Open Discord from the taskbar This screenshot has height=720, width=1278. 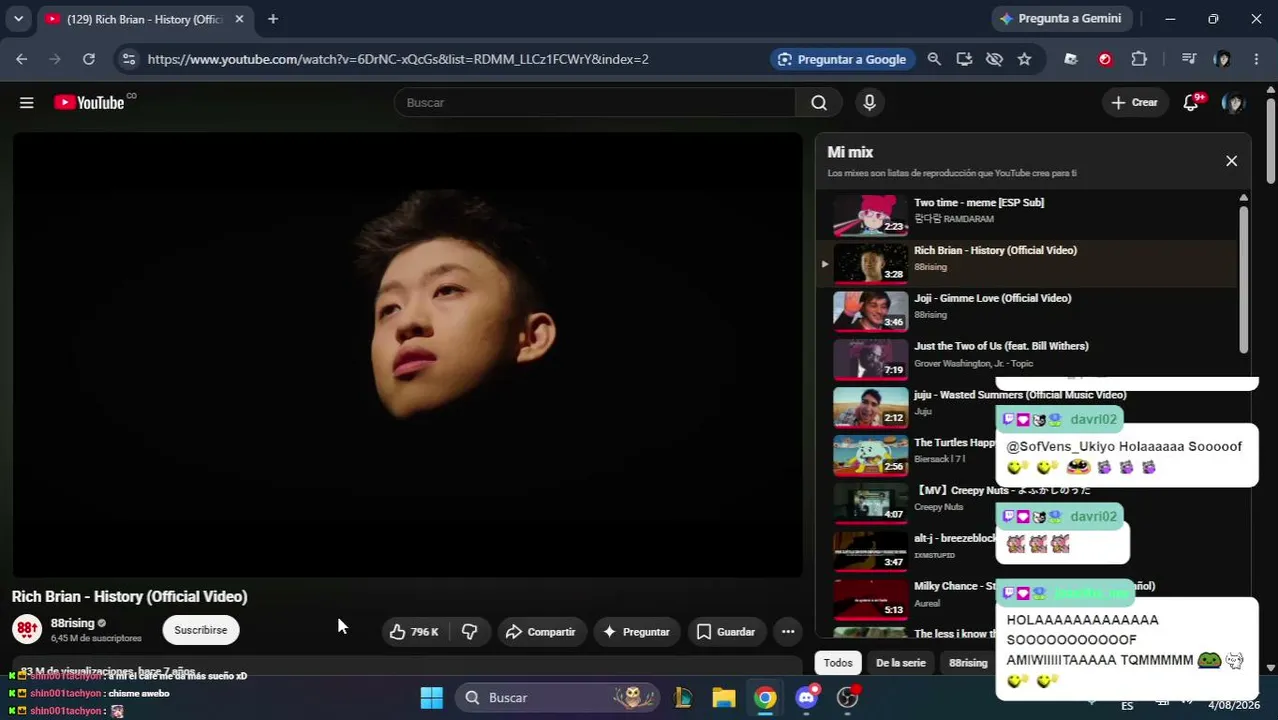[x=806, y=697]
